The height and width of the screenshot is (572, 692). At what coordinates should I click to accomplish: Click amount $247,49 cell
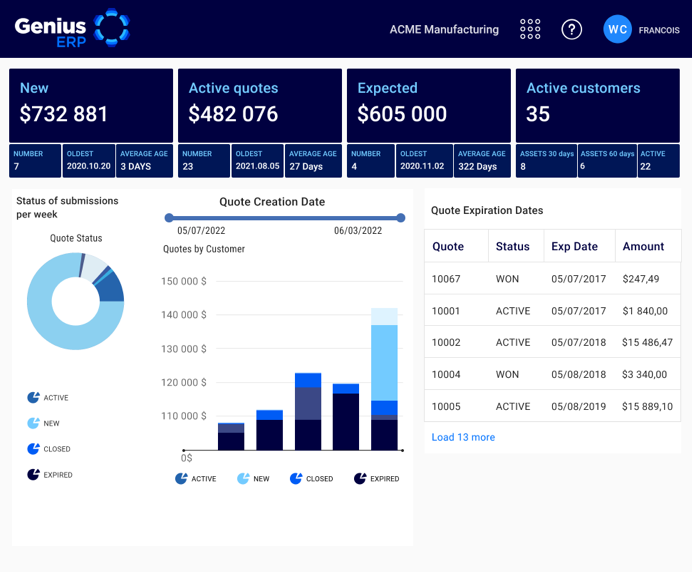click(641, 279)
